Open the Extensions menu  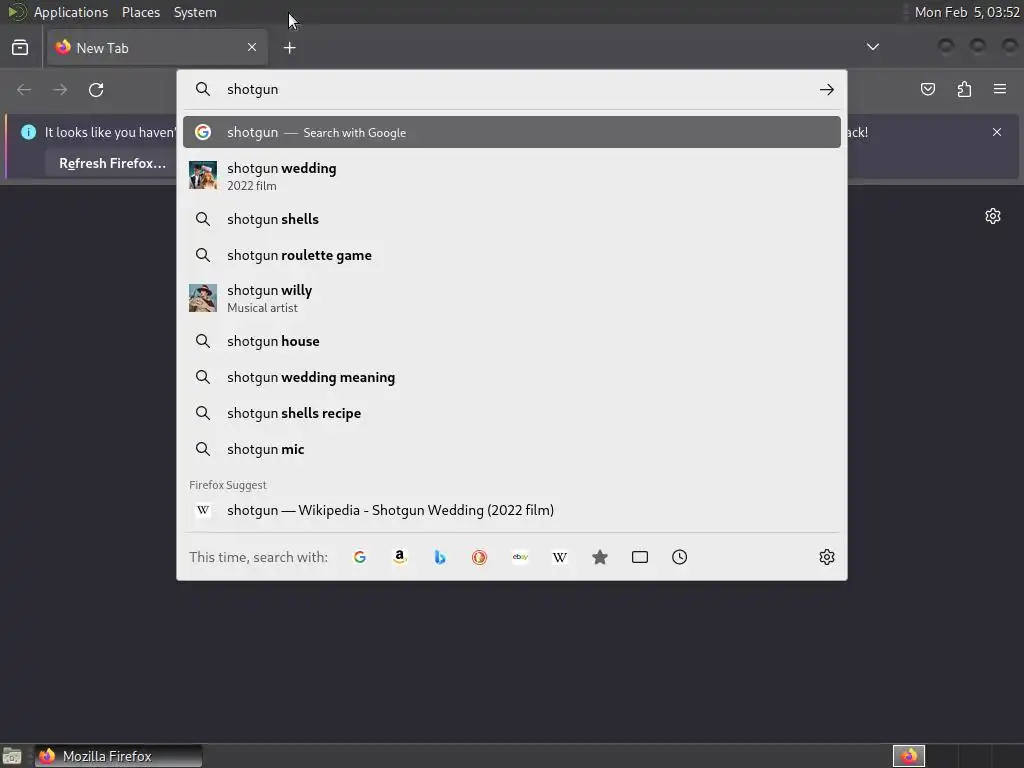click(x=964, y=89)
